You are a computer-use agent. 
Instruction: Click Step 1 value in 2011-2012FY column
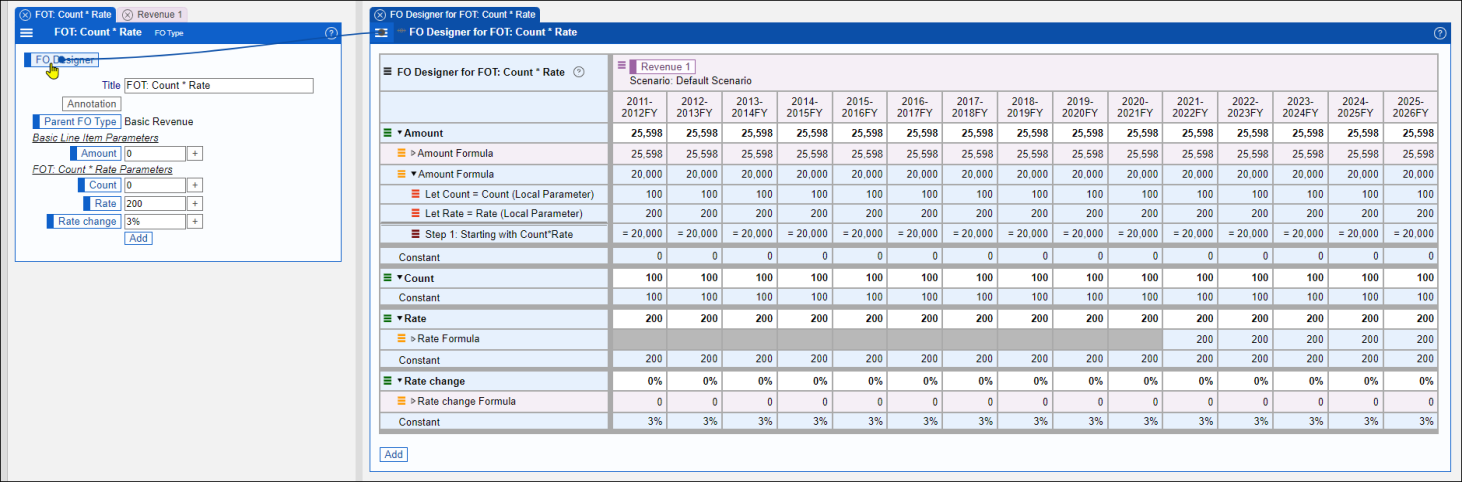pos(639,234)
